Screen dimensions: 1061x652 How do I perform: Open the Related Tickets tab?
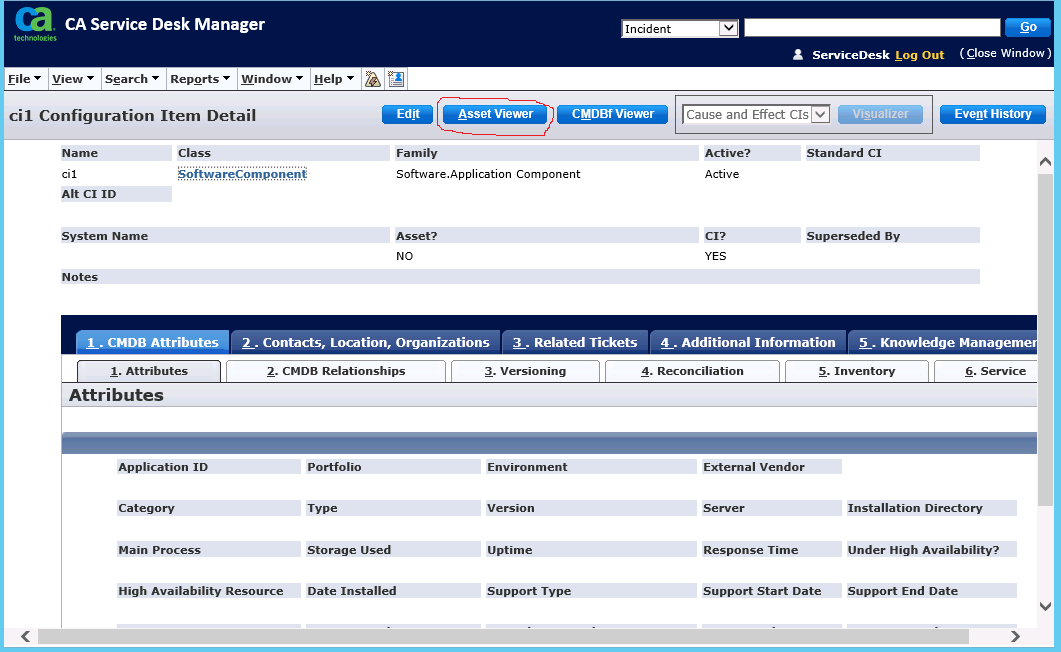pyautogui.click(x=575, y=342)
